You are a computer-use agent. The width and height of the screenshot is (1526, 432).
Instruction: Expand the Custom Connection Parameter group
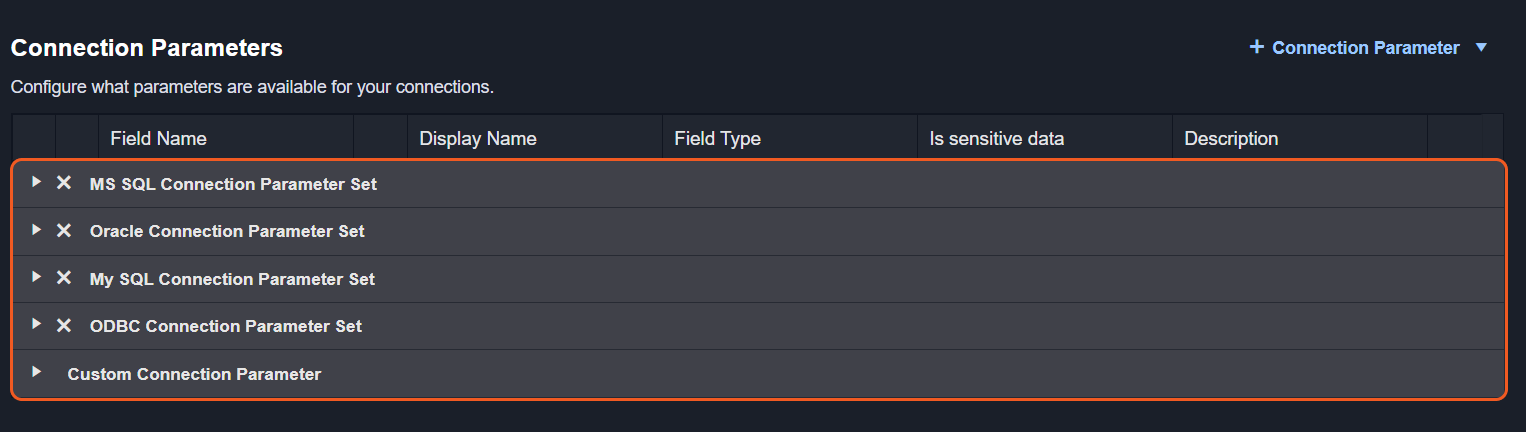click(x=36, y=372)
